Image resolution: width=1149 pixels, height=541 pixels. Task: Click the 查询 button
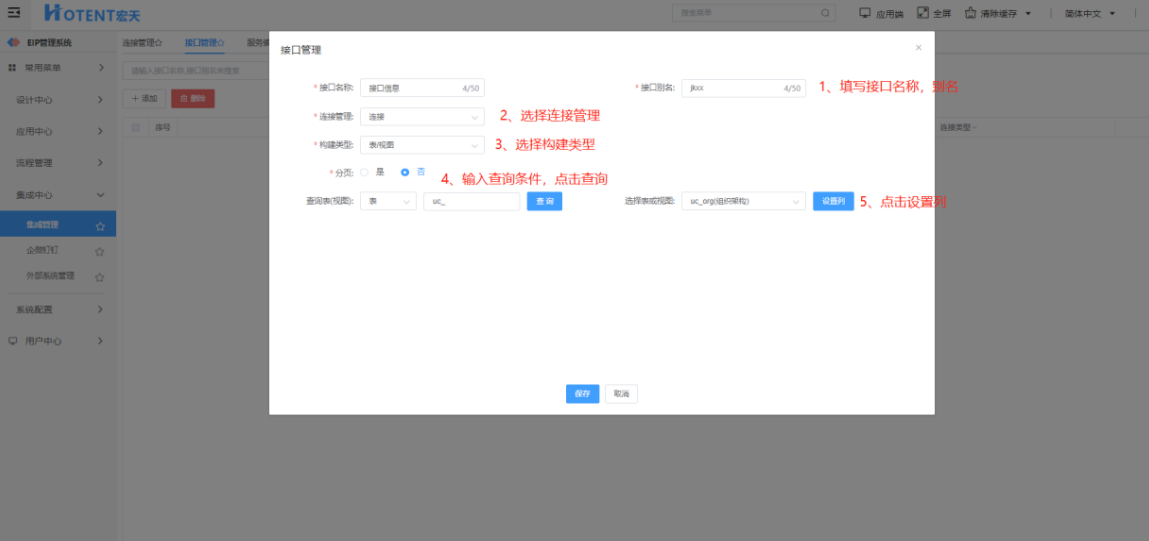(x=544, y=201)
